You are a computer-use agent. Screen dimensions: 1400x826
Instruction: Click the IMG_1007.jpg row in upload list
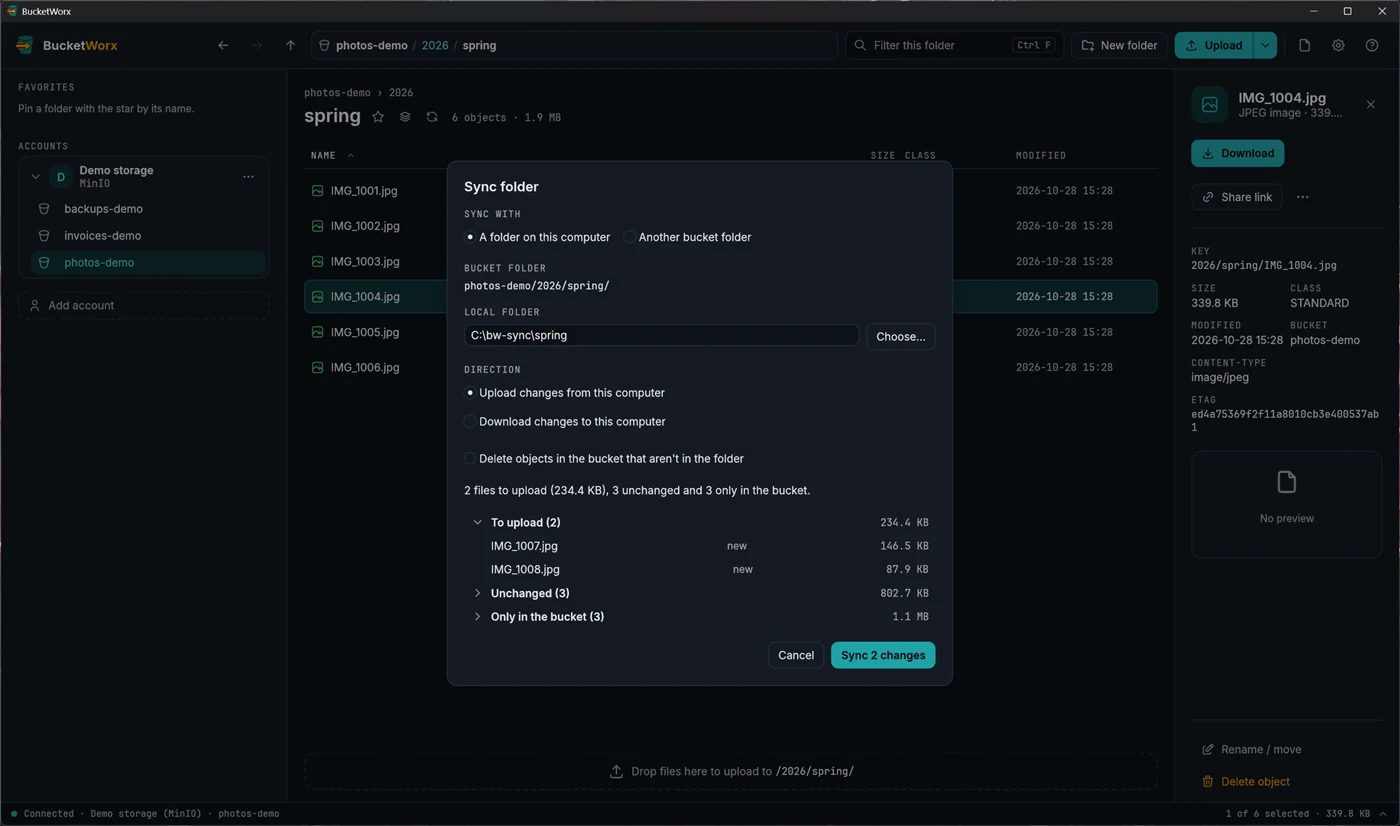pyautogui.click(x=700, y=546)
